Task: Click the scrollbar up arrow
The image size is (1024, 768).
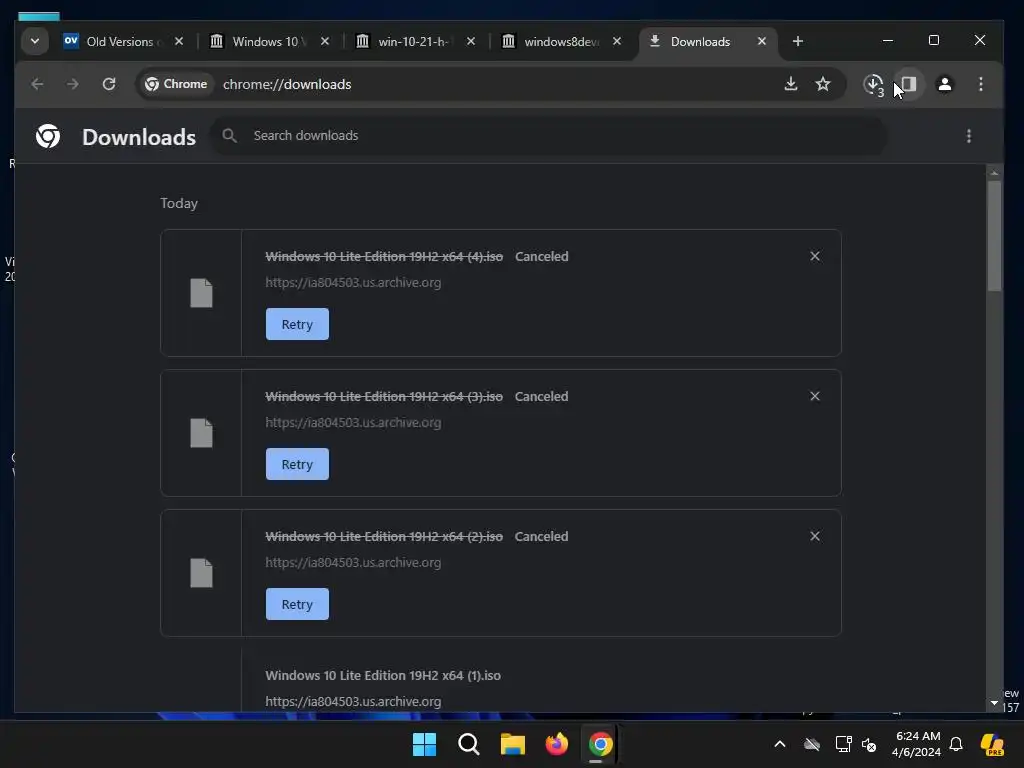Action: point(994,173)
